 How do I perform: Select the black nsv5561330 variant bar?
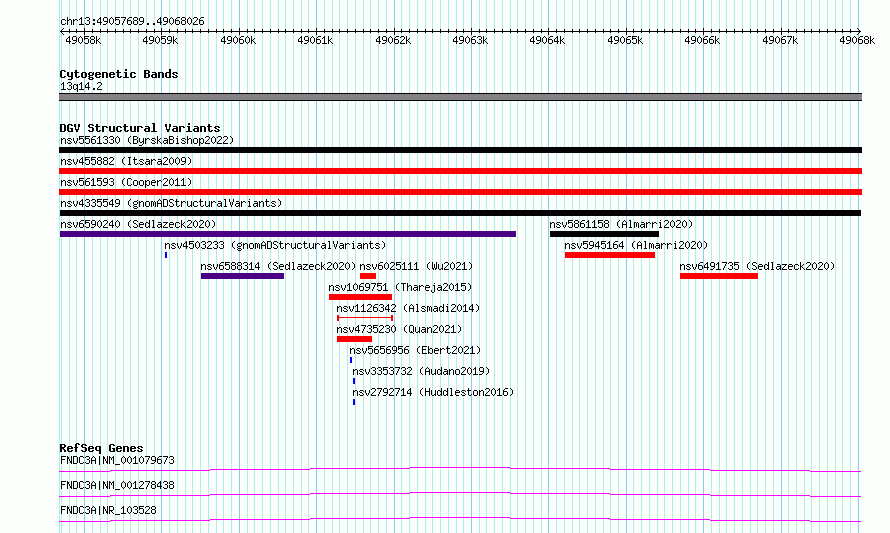tap(460, 150)
